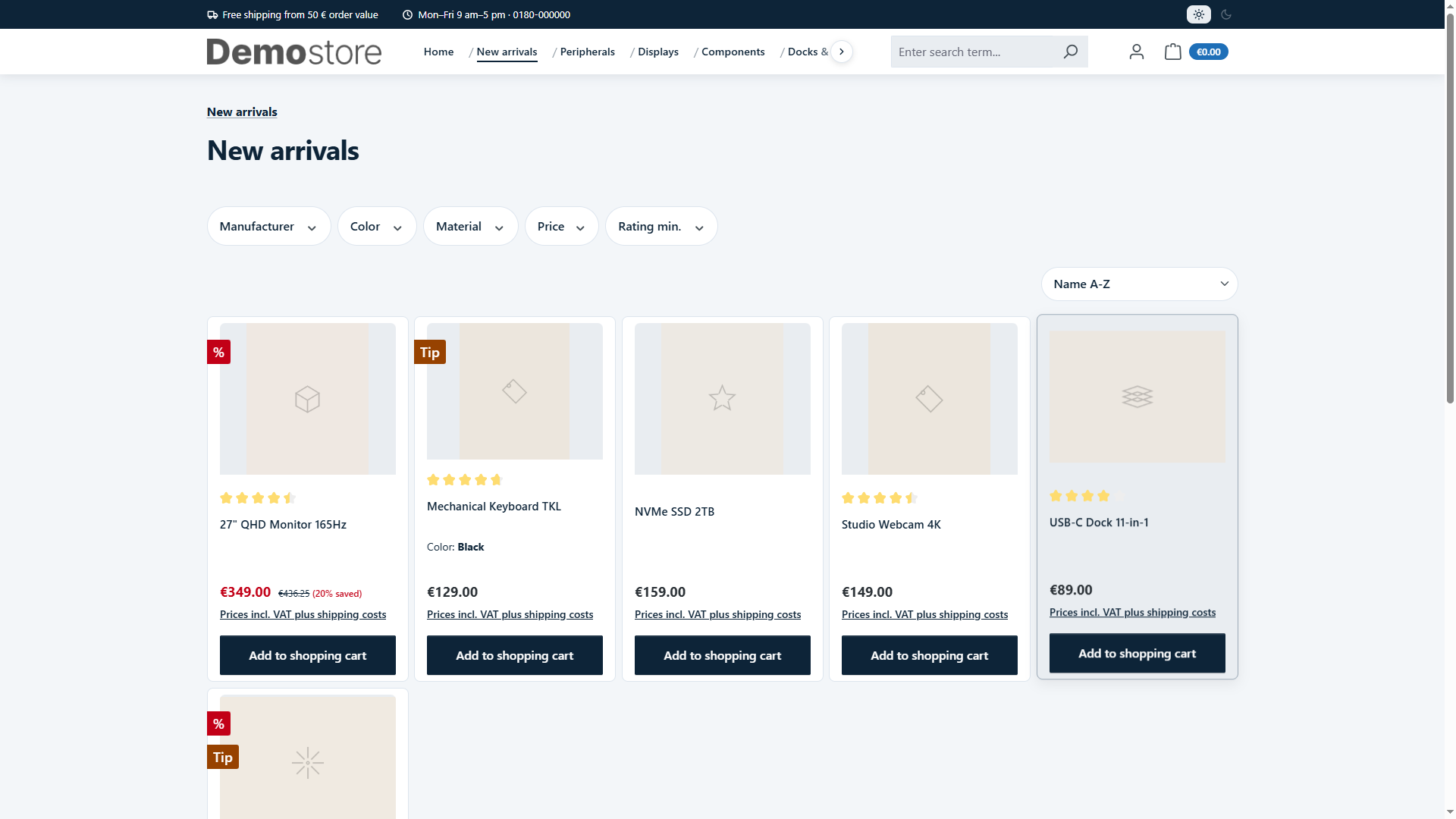Screen dimensions: 1456x819
Task: Open the NVMe SSD 2TB product image
Action: click(723, 399)
